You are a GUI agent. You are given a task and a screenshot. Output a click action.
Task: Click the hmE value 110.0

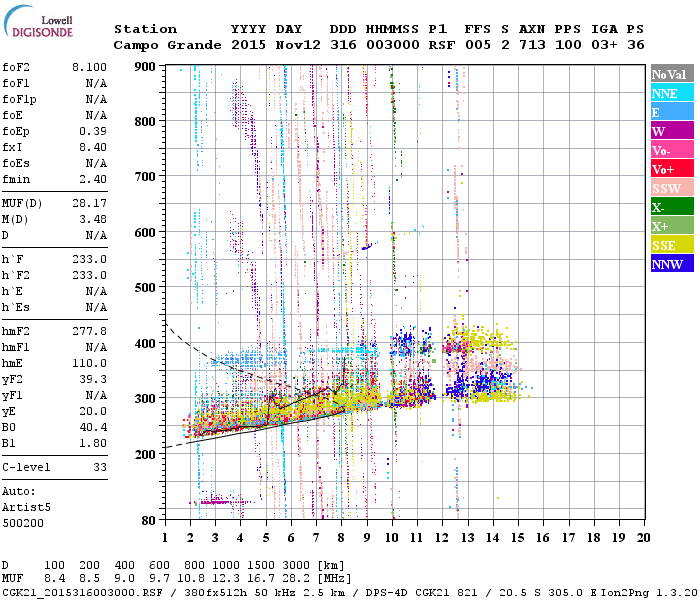point(89,363)
